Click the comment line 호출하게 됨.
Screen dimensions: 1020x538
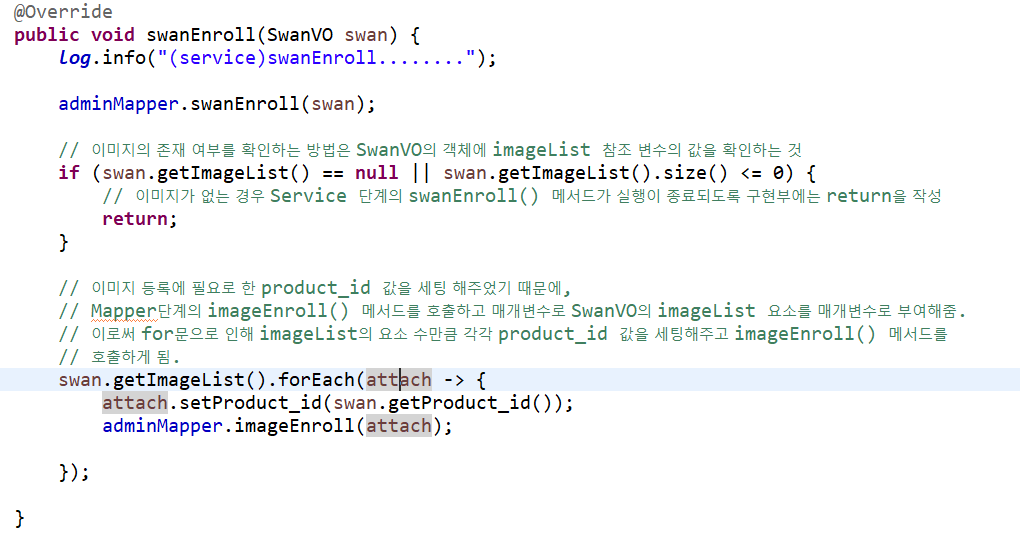(x=118, y=356)
